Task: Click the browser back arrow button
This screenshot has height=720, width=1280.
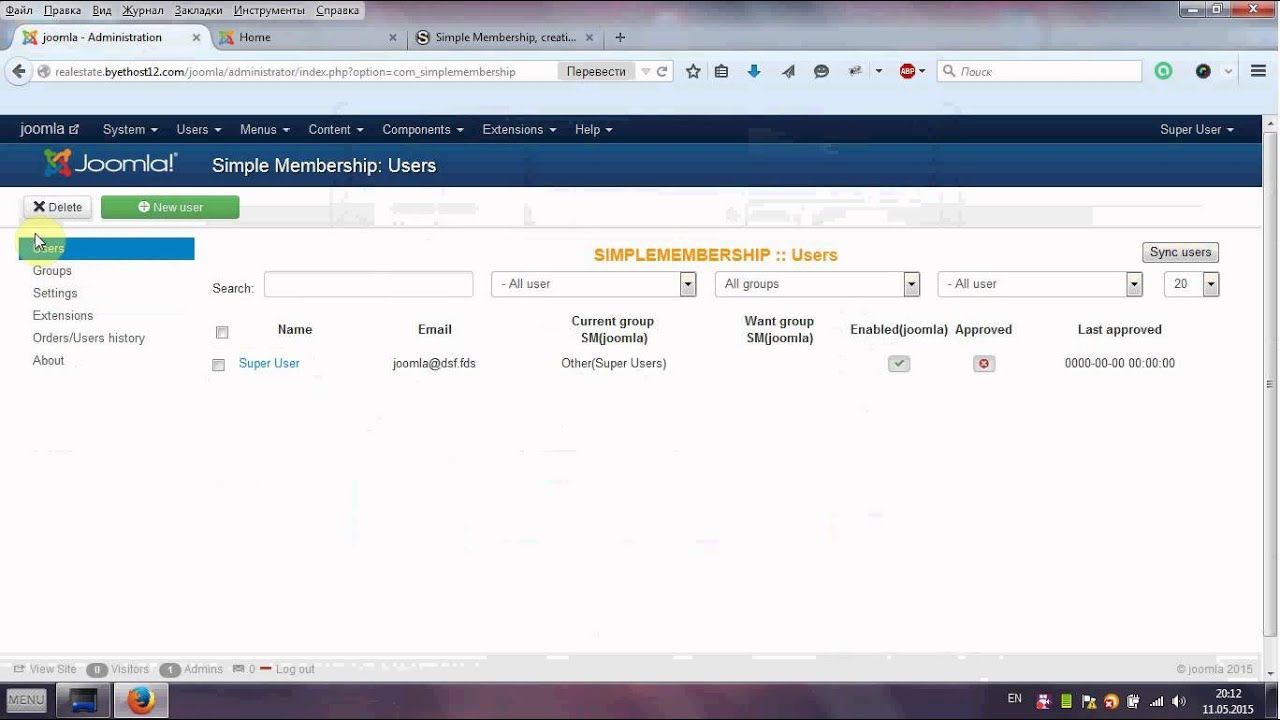Action: coord(19,71)
